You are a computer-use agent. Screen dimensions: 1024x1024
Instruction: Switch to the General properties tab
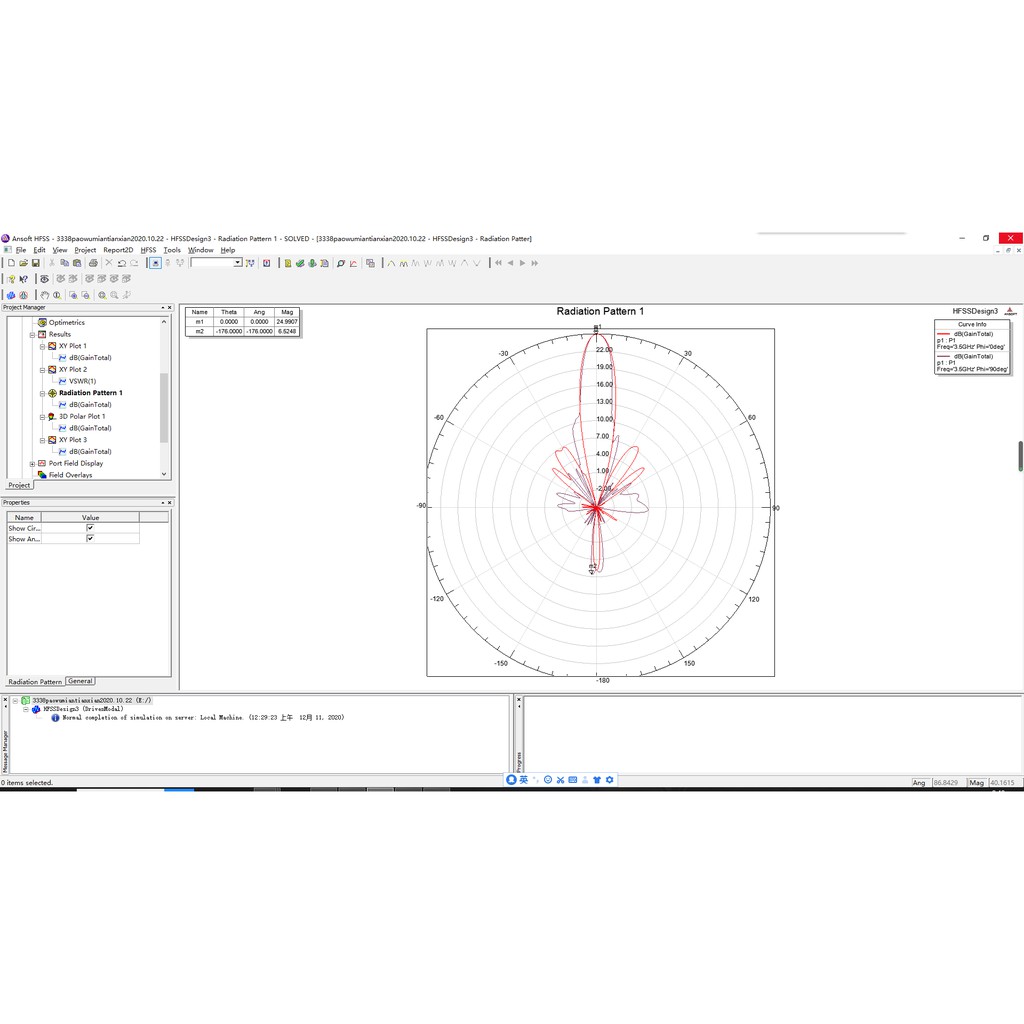click(80, 681)
